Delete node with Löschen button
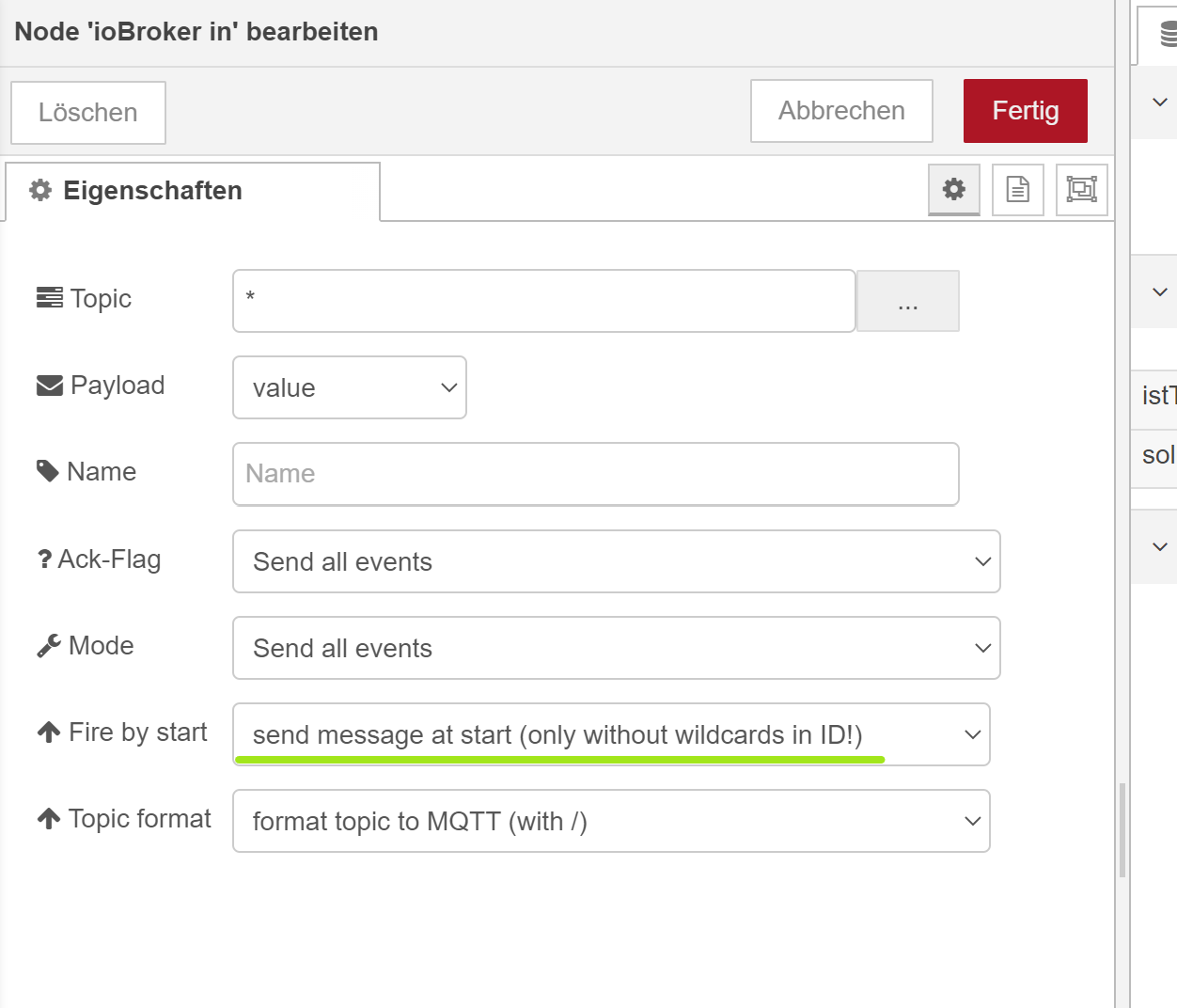The height and width of the screenshot is (1008, 1177). pos(88,113)
